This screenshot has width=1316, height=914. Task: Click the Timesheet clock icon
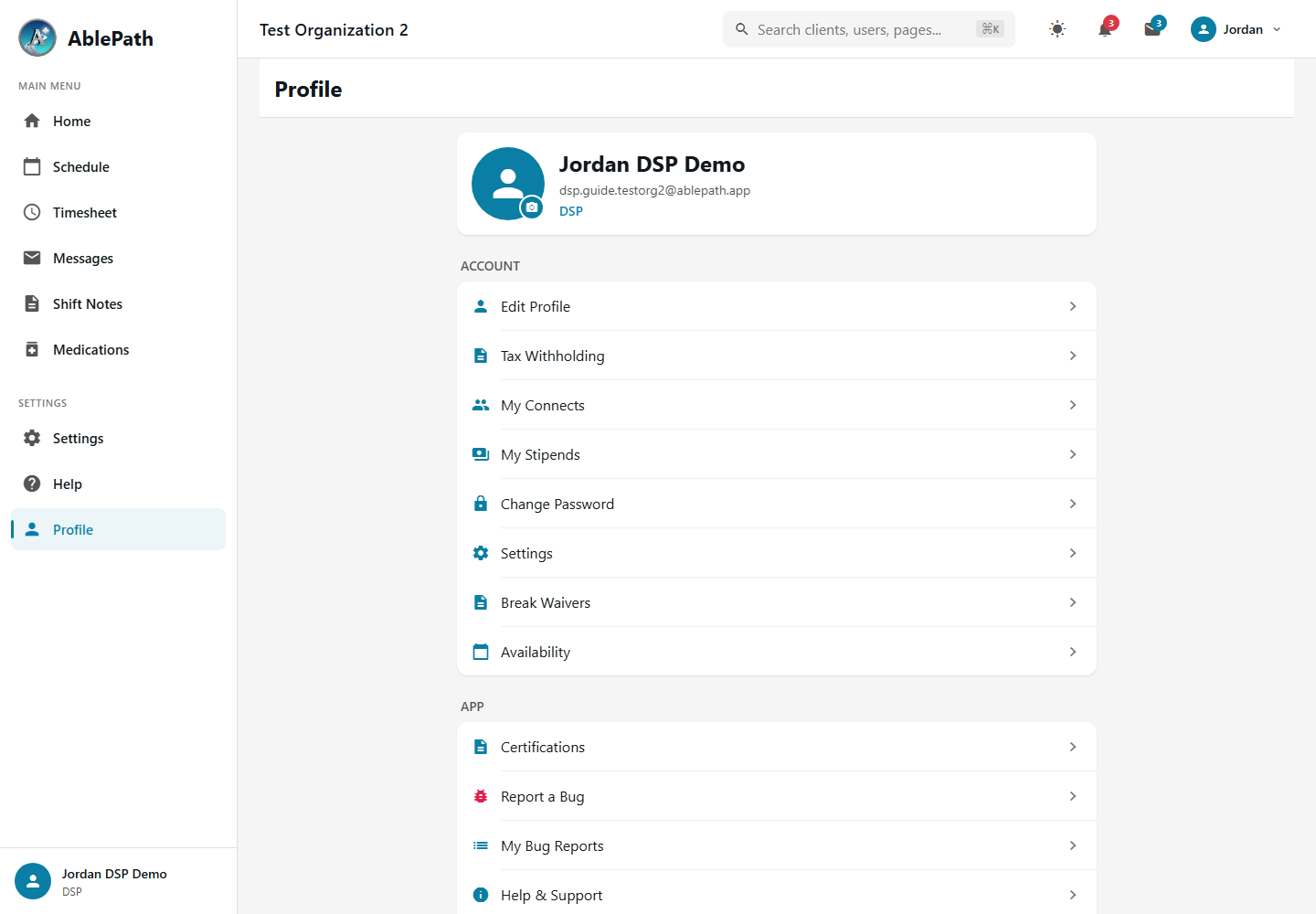[32, 212]
